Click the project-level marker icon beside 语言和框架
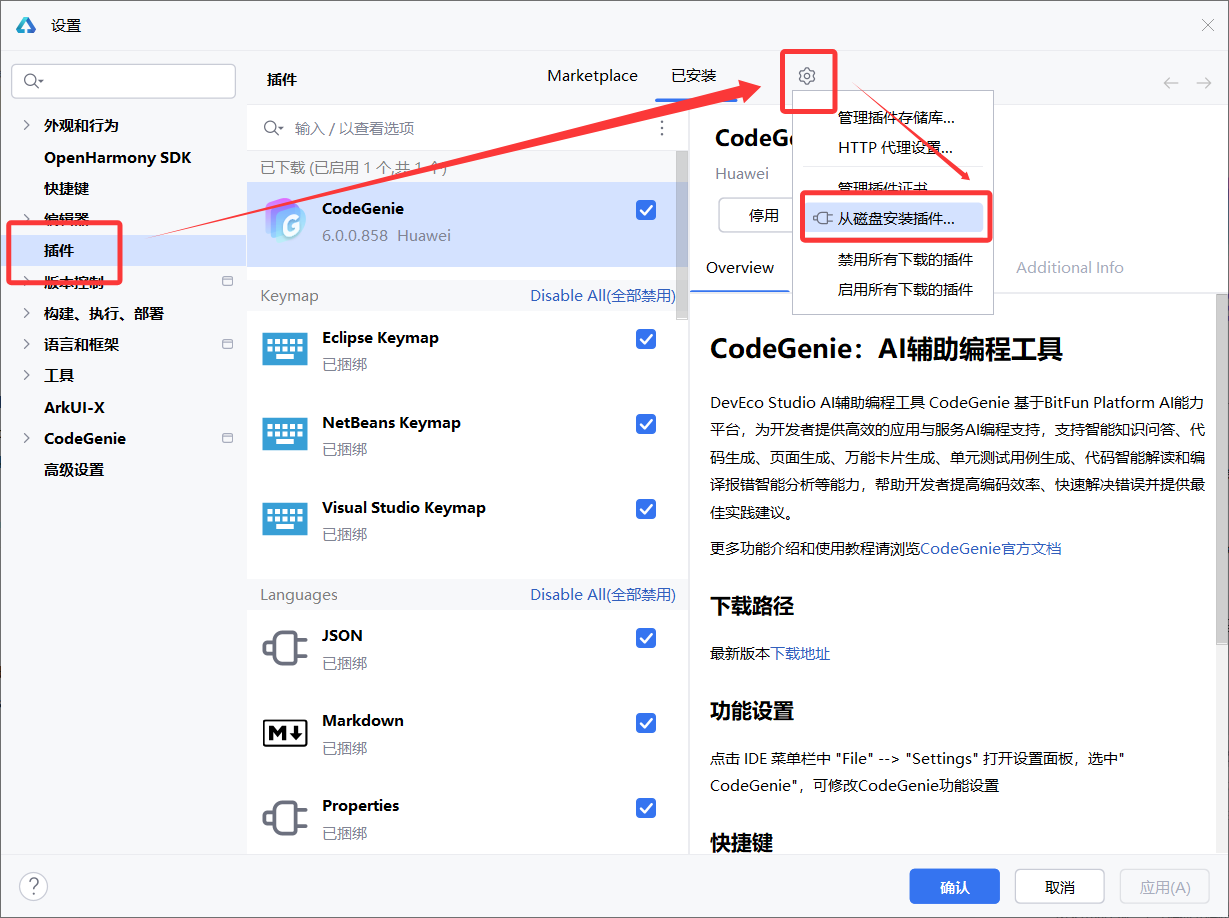Image resolution: width=1229 pixels, height=918 pixels. 227,344
